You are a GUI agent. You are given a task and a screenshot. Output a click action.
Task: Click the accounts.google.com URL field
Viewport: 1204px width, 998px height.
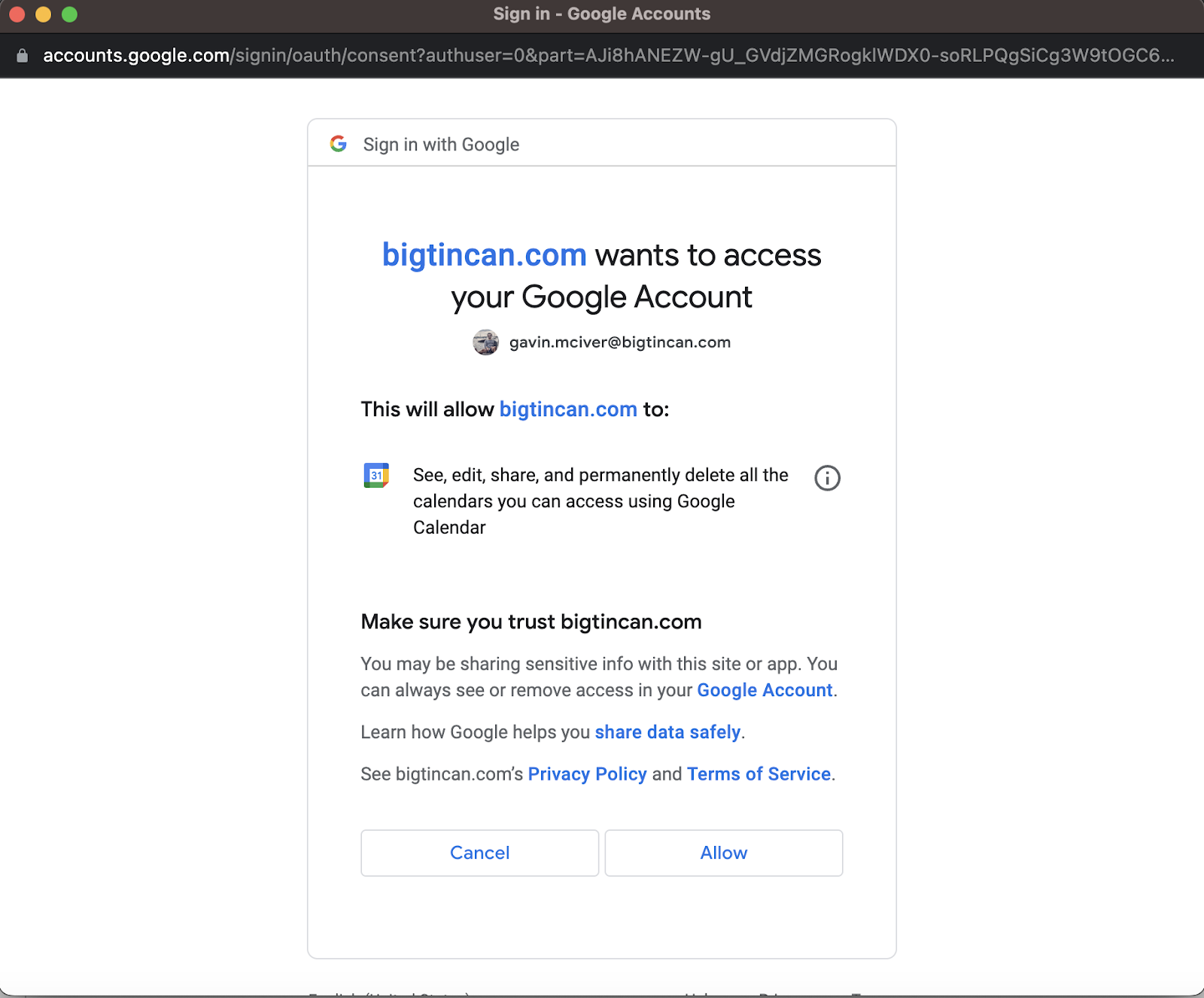[608, 56]
